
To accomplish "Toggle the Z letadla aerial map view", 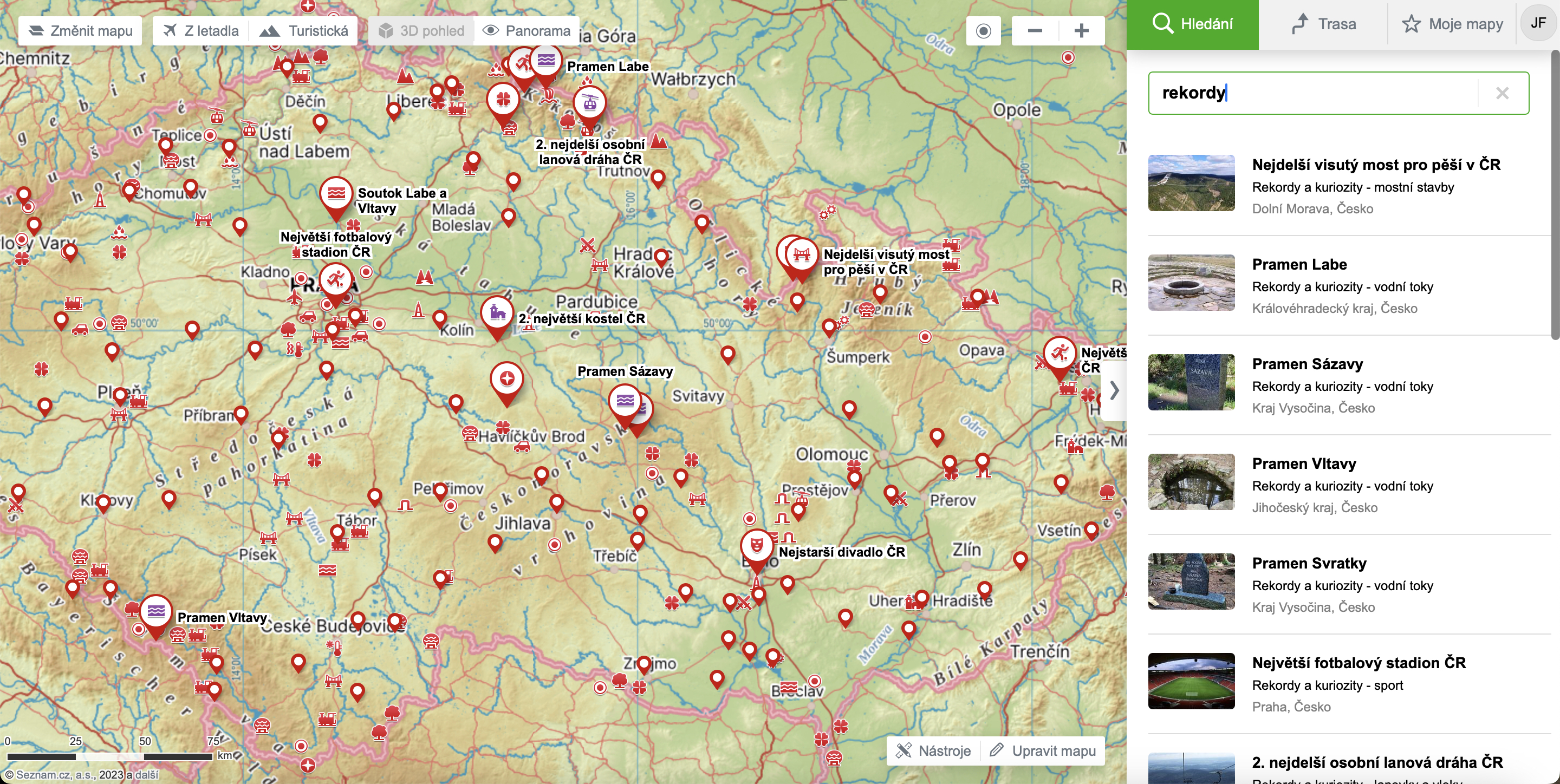I will coord(201,30).
